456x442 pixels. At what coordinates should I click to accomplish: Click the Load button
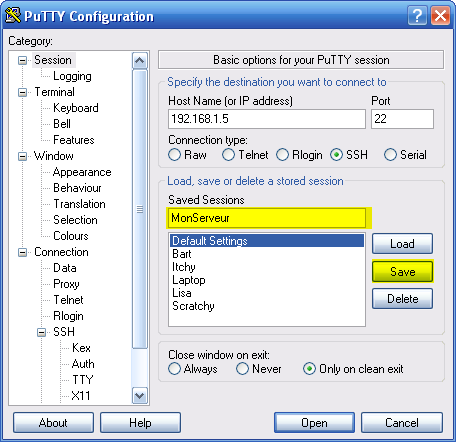[x=402, y=244]
